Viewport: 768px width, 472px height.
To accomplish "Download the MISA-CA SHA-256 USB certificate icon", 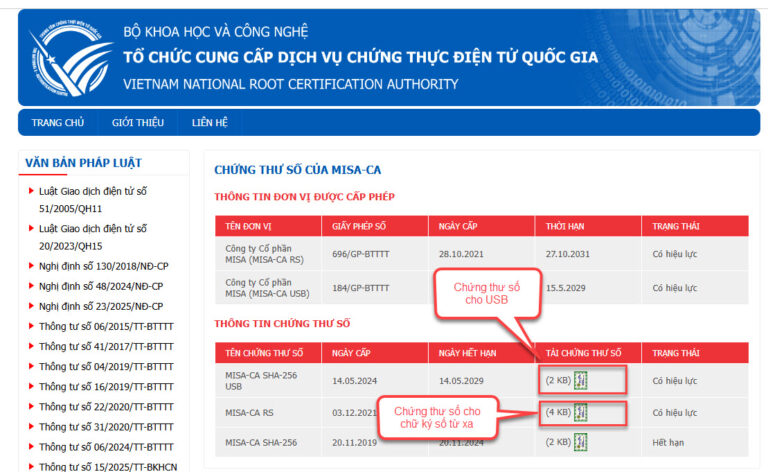I will click(x=580, y=380).
